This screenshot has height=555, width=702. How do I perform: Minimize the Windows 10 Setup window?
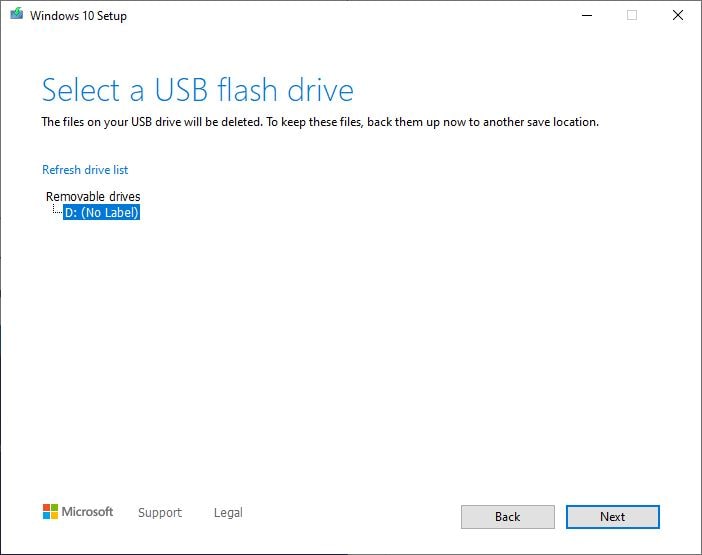click(585, 16)
